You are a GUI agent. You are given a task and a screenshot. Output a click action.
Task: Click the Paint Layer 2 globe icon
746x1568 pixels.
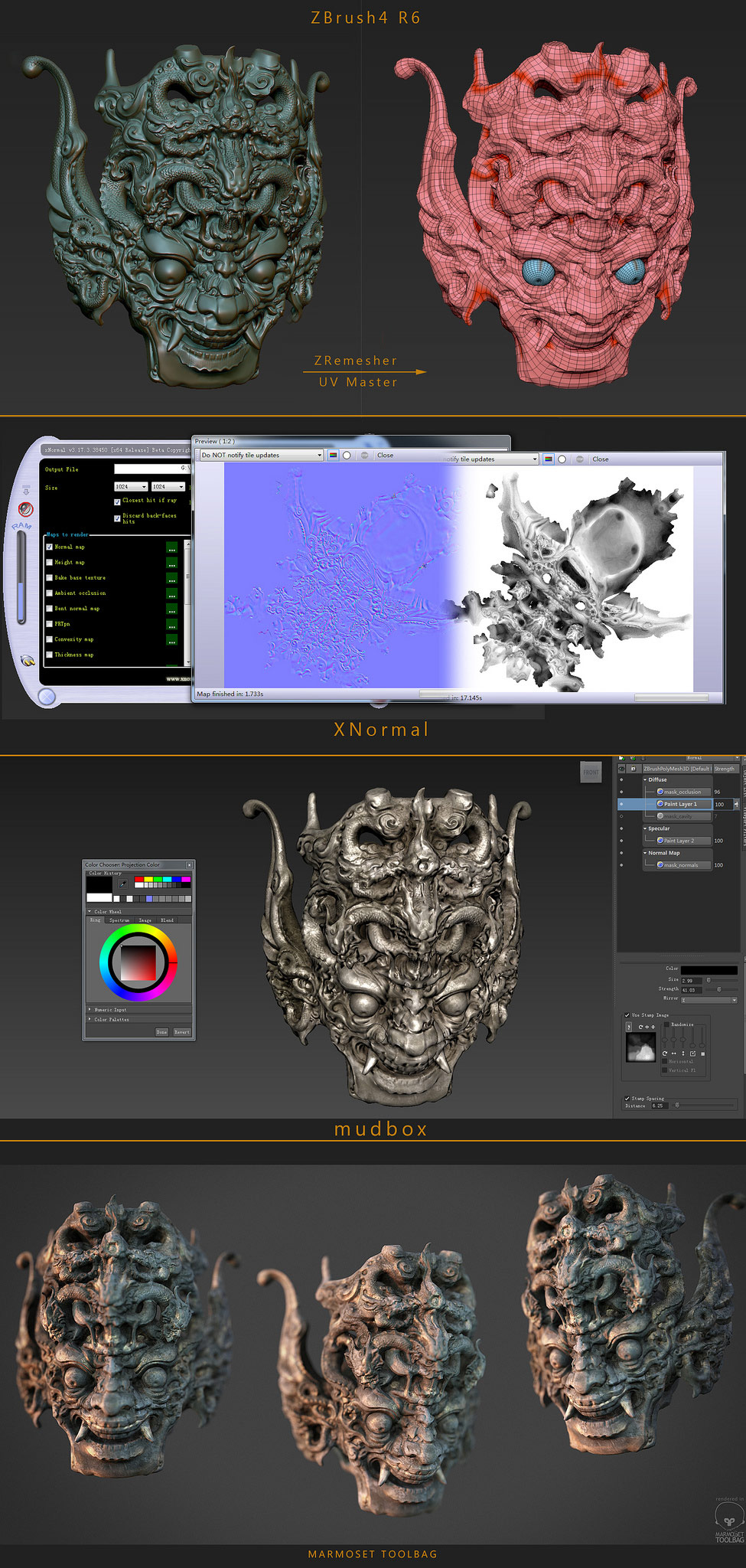660,841
